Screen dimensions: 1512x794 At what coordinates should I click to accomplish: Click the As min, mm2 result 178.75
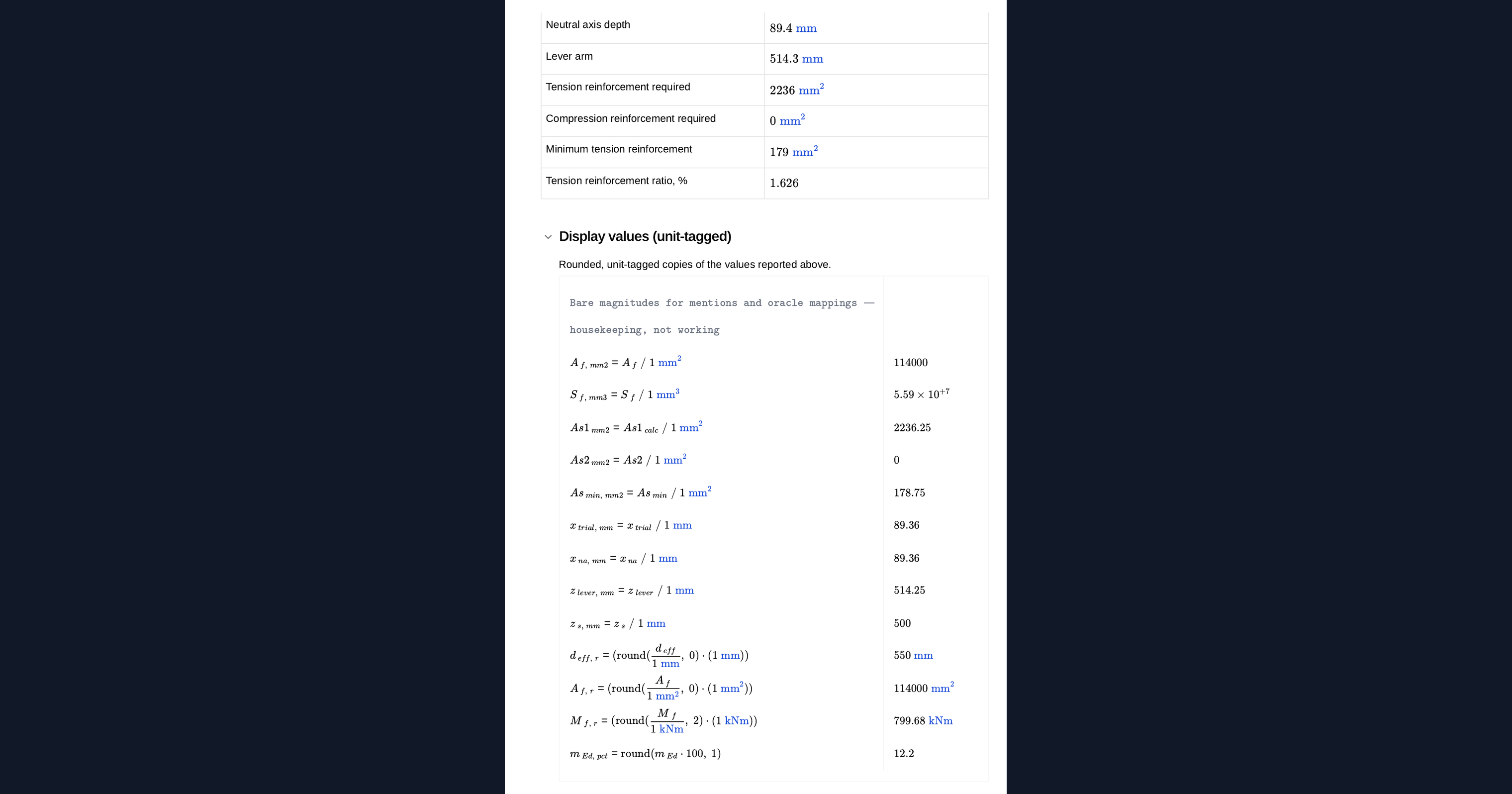(x=909, y=493)
